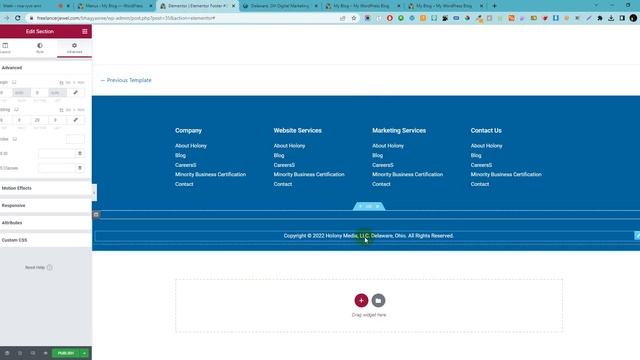Click the CSS ID input field
The image size is (640, 360).
point(57,153)
